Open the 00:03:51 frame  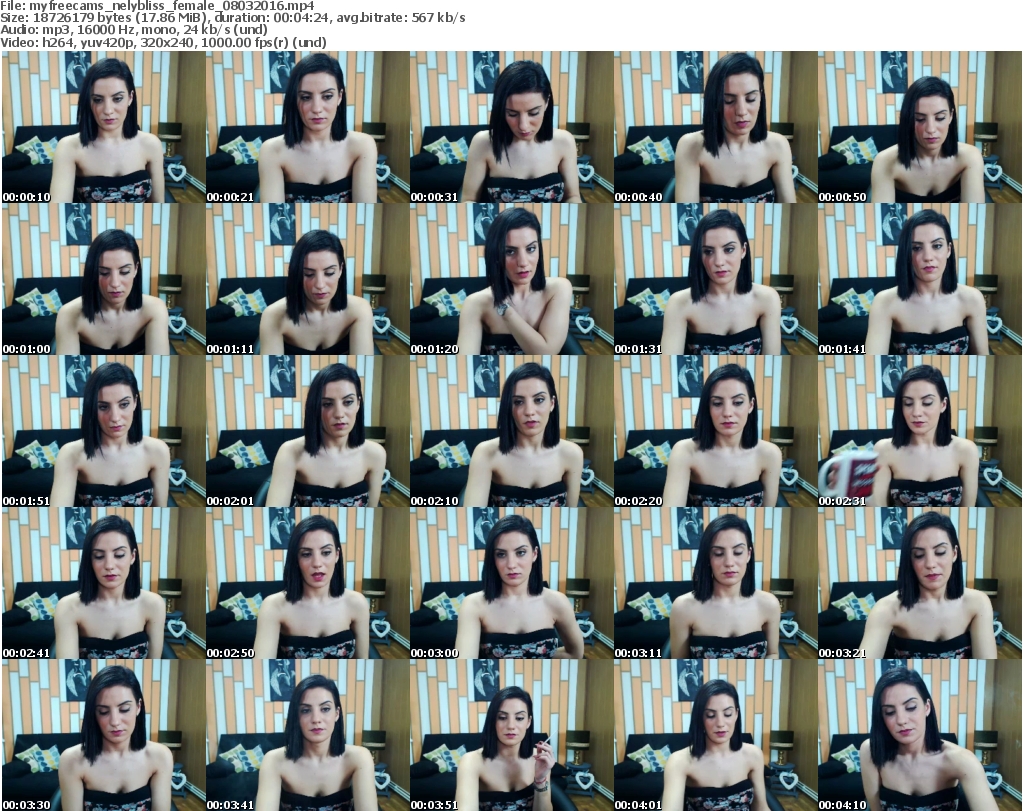(511, 735)
